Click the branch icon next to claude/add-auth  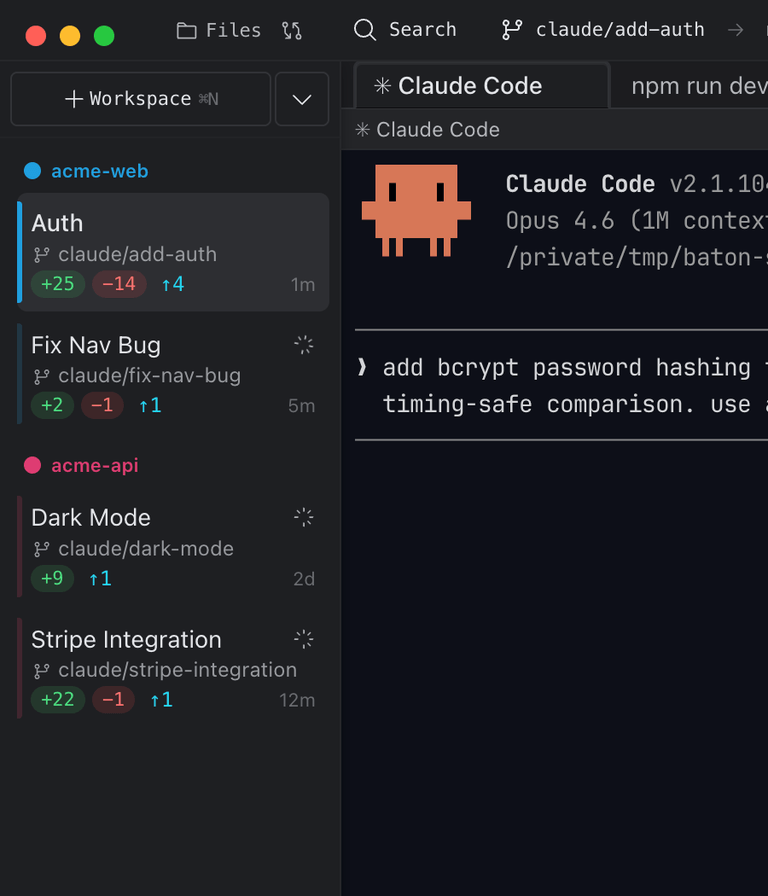point(510,30)
